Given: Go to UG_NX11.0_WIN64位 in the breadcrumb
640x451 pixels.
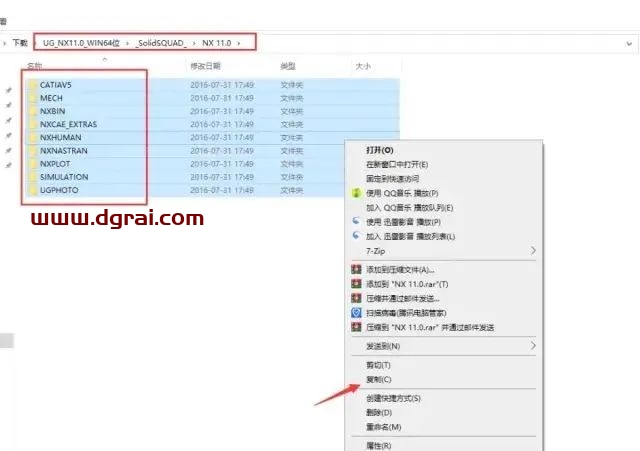Looking at the screenshot, I should [81, 43].
